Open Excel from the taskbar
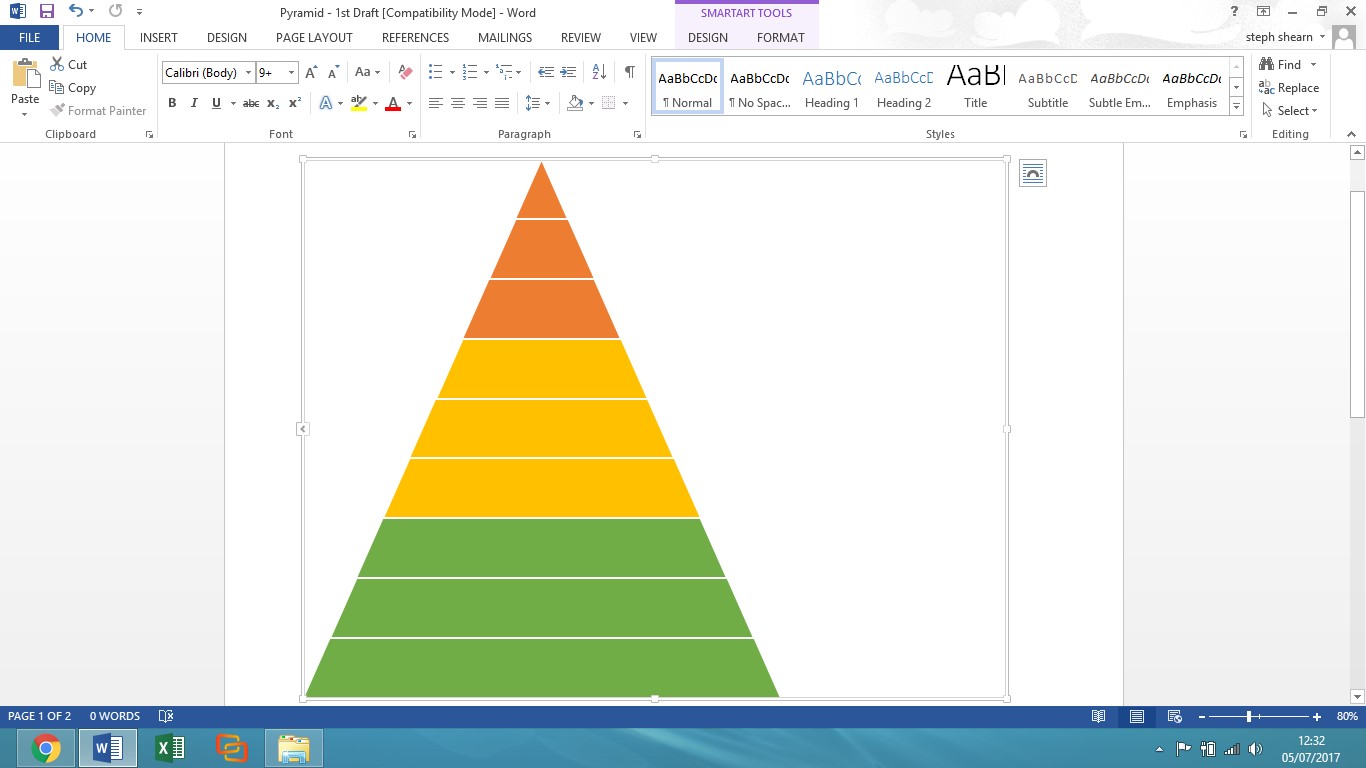This screenshot has height=768, width=1366. pos(170,748)
